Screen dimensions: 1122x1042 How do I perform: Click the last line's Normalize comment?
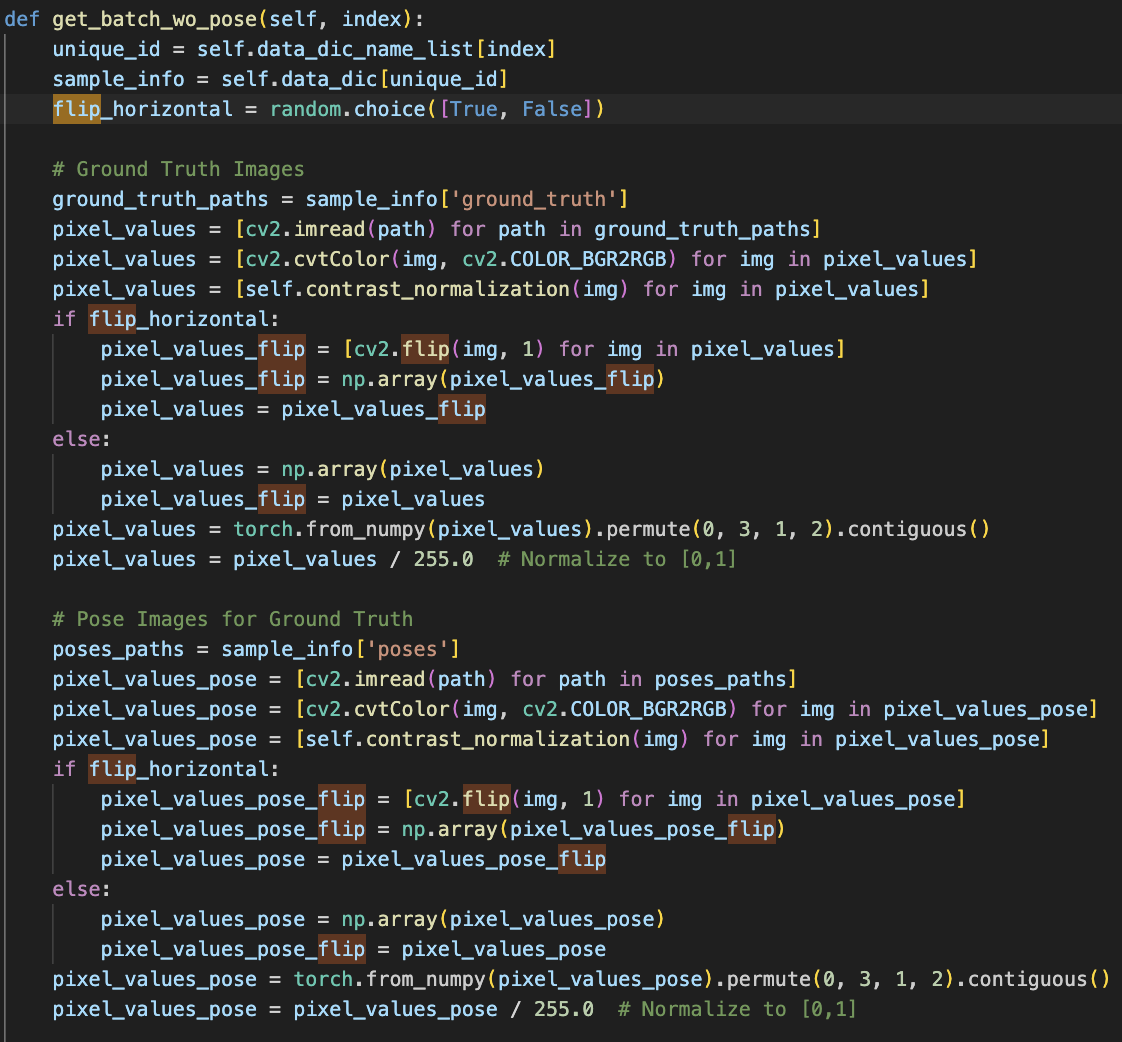tap(737, 1009)
